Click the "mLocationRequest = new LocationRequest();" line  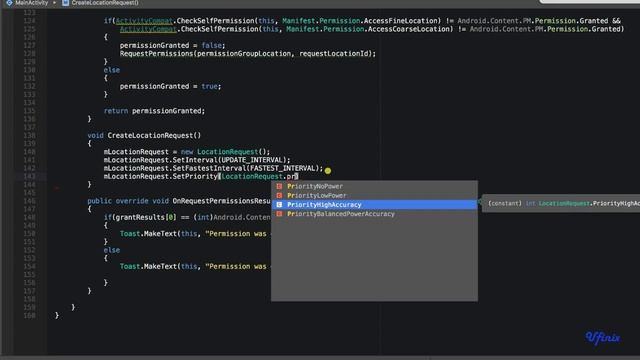(x=187, y=152)
